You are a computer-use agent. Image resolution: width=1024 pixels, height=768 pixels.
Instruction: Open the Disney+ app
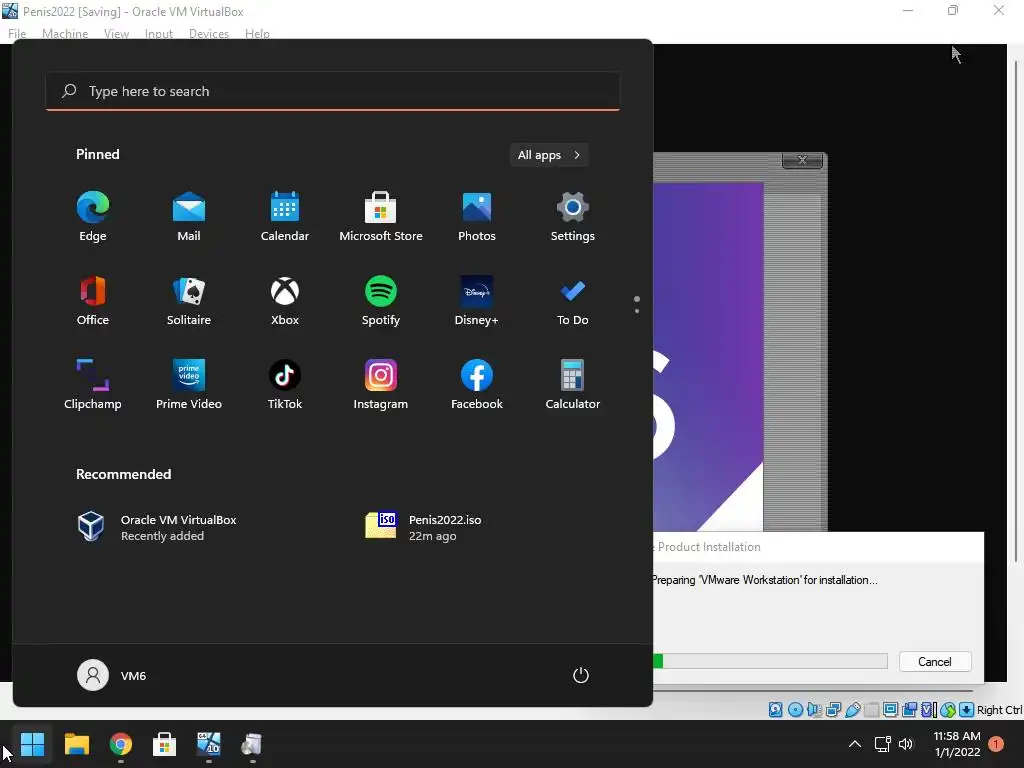coord(477,300)
